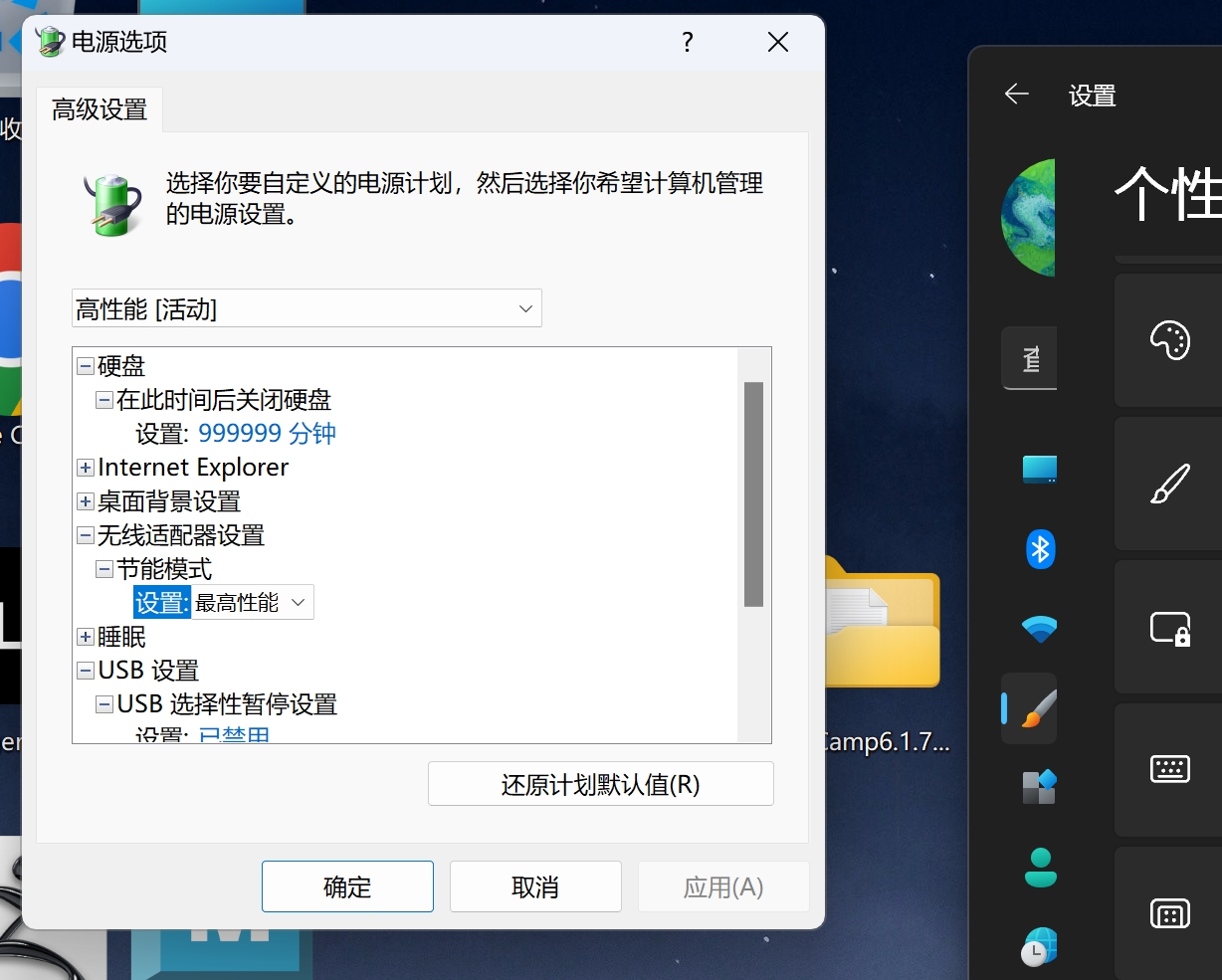
Task: Click the 999999 分钟 setting value
Action: [x=267, y=434]
